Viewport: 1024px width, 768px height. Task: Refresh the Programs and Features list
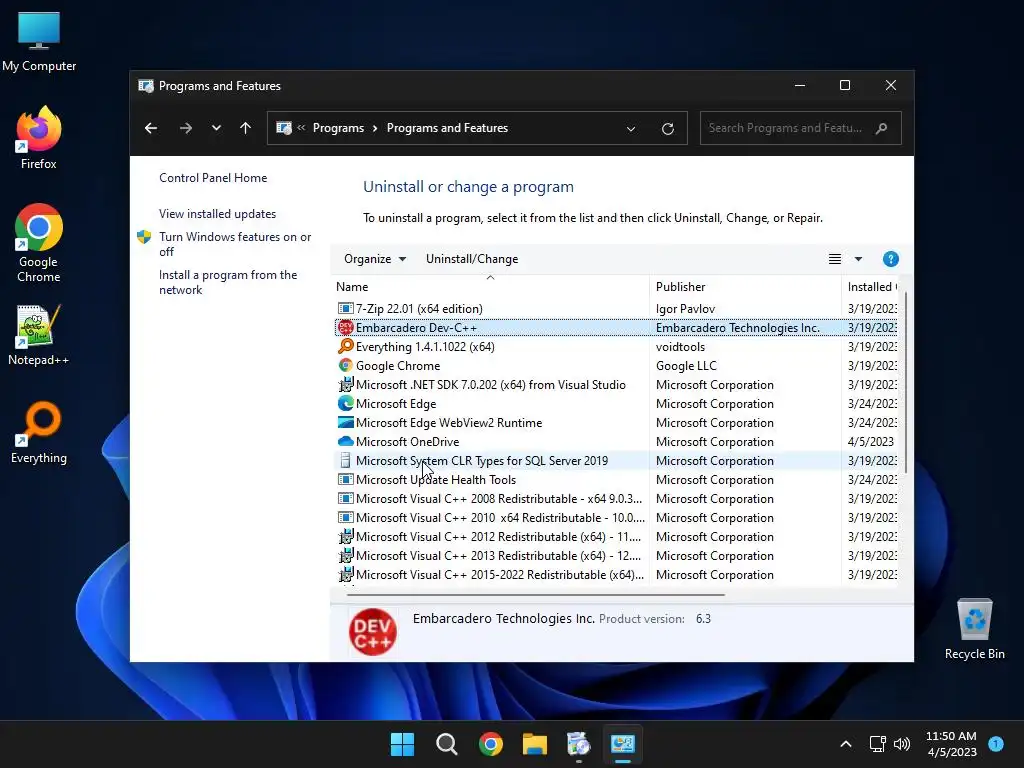(667, 129)
